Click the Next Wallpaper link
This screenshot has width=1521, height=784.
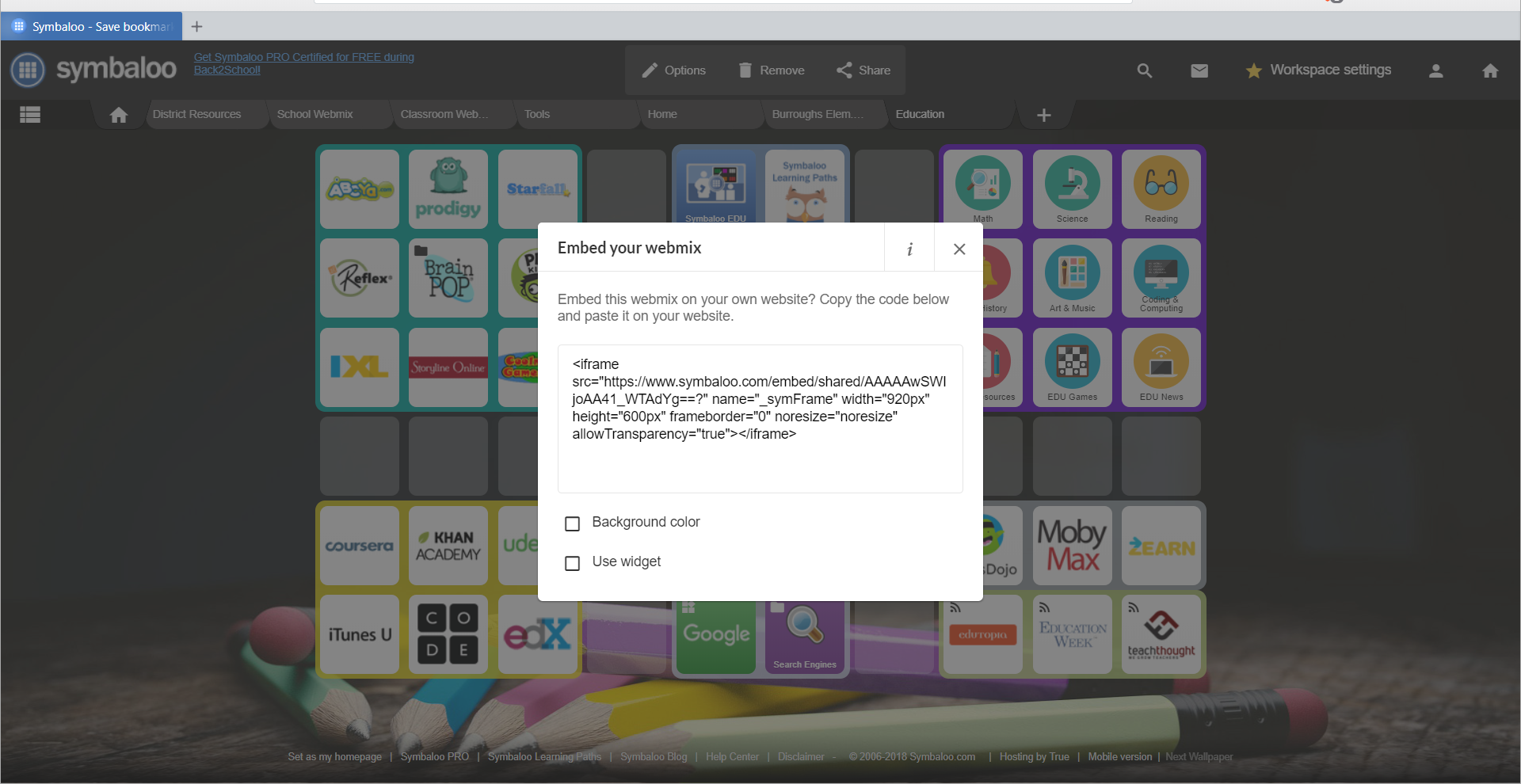coord(1199,757)
